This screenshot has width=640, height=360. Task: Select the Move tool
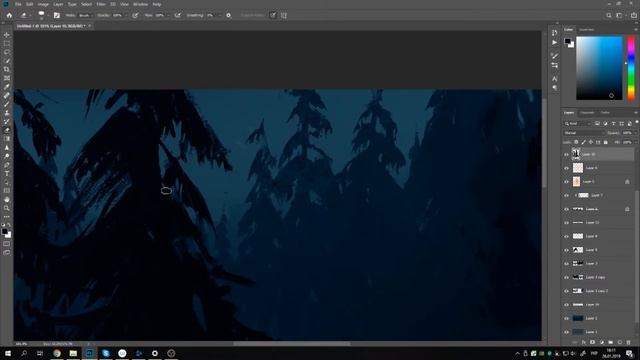pyautogui.click(x=7, y=35)
